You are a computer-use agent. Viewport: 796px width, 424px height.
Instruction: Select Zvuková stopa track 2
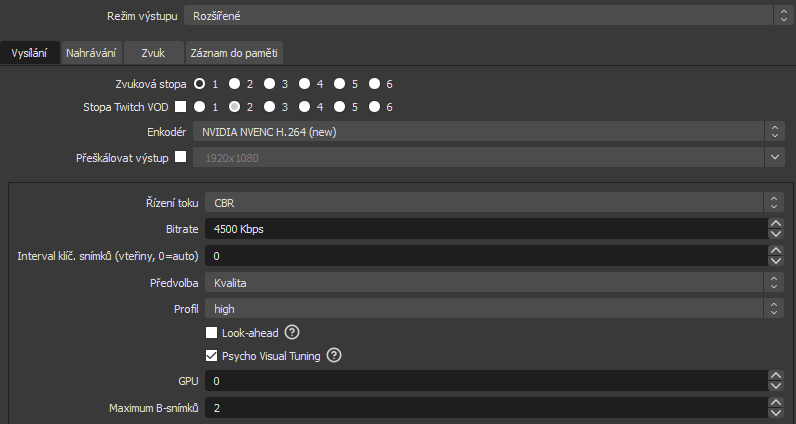(235, 84)
